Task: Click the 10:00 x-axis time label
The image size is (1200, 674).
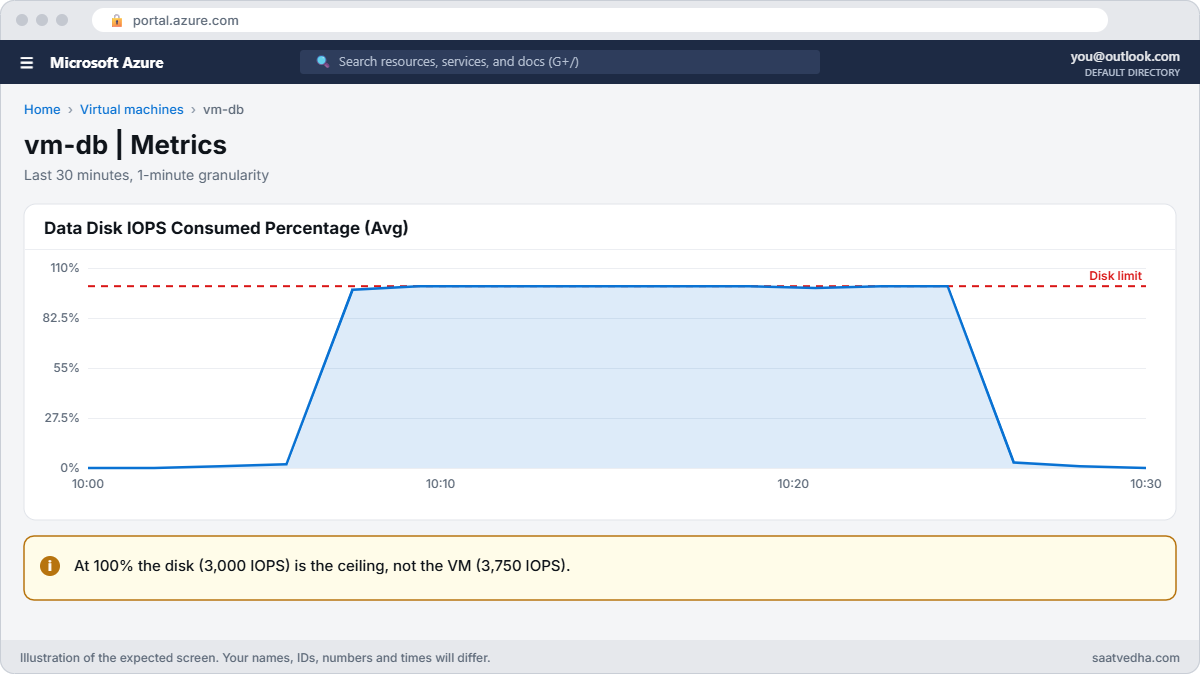Action: coord(88,484)
